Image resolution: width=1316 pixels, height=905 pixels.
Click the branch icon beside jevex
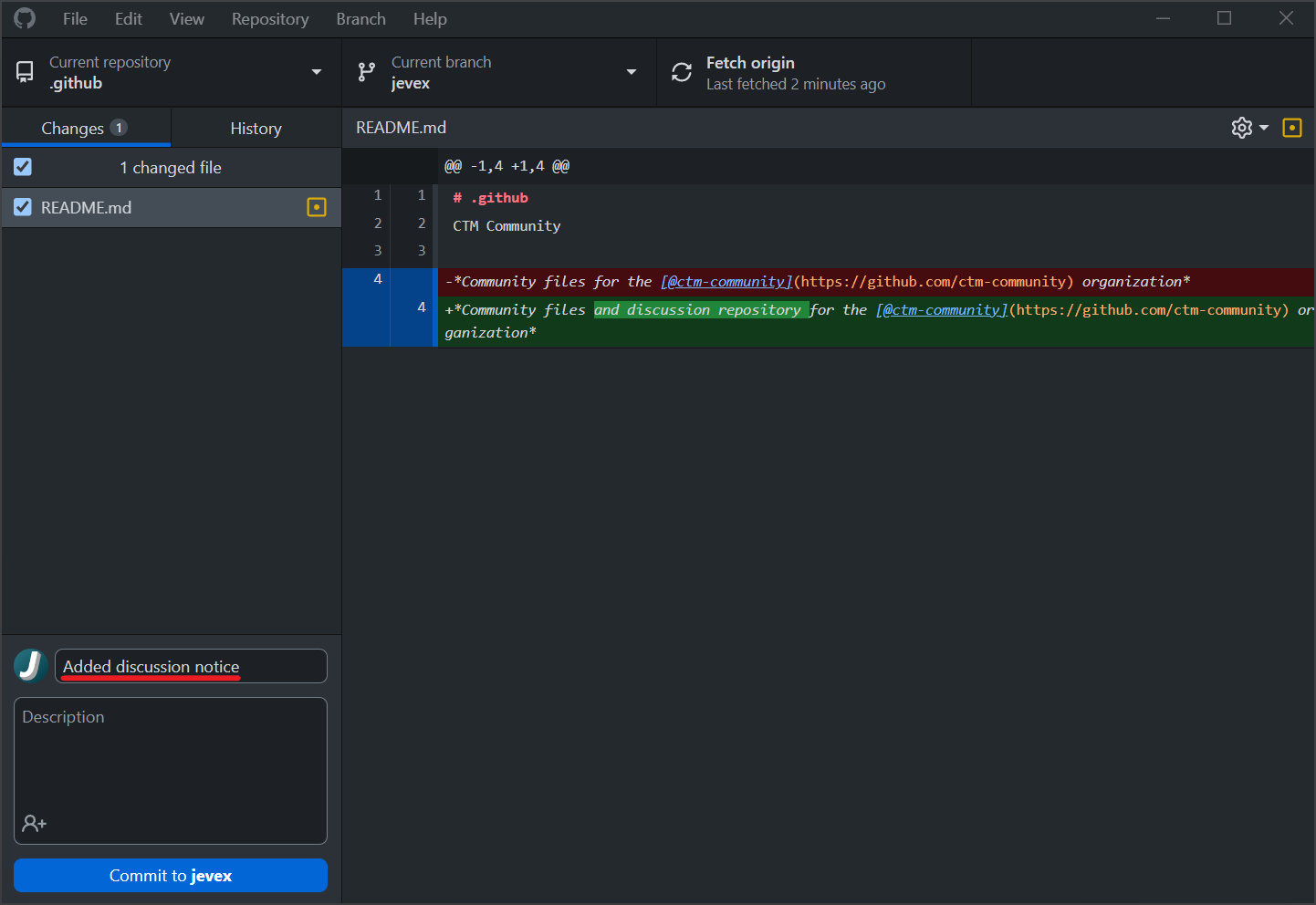point(367,72)
